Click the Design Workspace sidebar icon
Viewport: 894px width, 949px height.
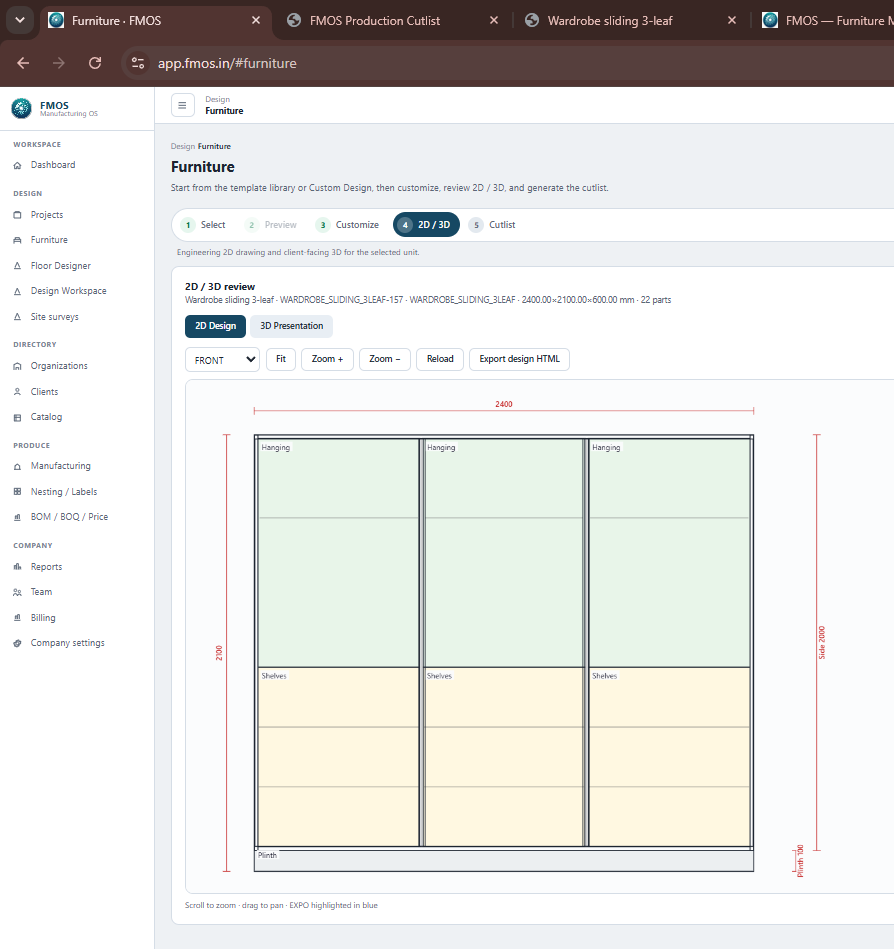(18, 291)
